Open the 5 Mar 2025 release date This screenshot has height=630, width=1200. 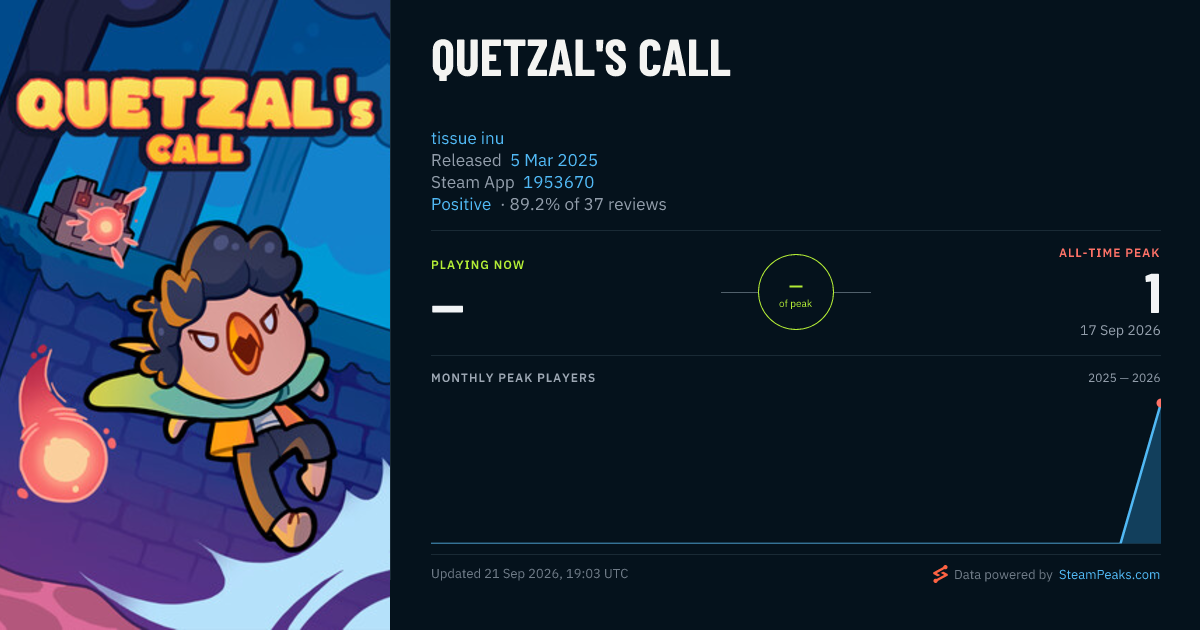(554, 160)
